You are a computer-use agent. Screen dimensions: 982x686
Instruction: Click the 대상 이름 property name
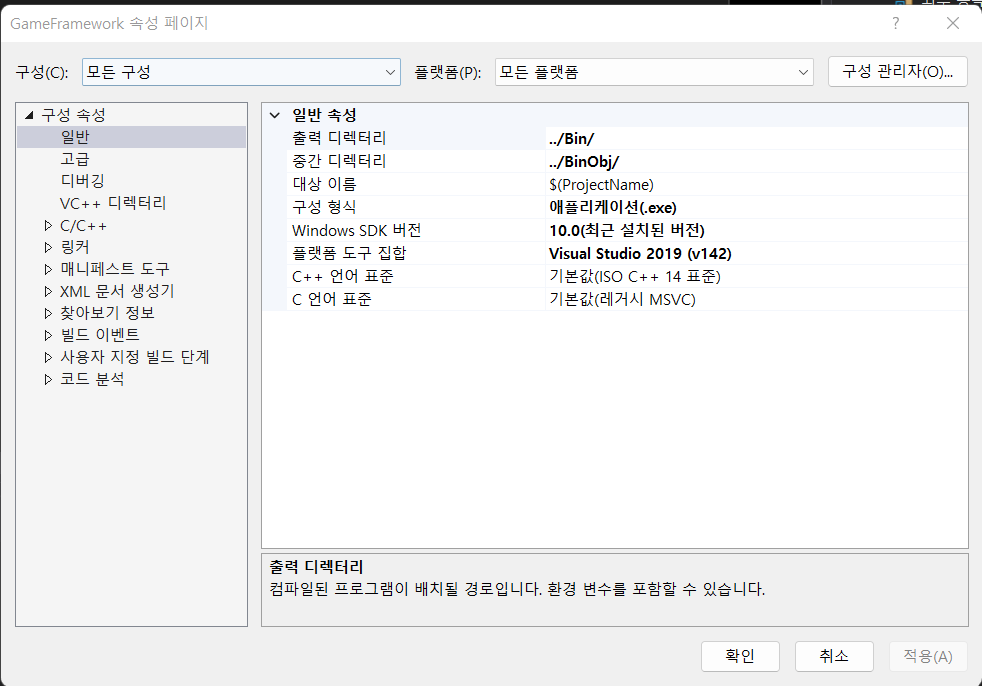(324, 184)
